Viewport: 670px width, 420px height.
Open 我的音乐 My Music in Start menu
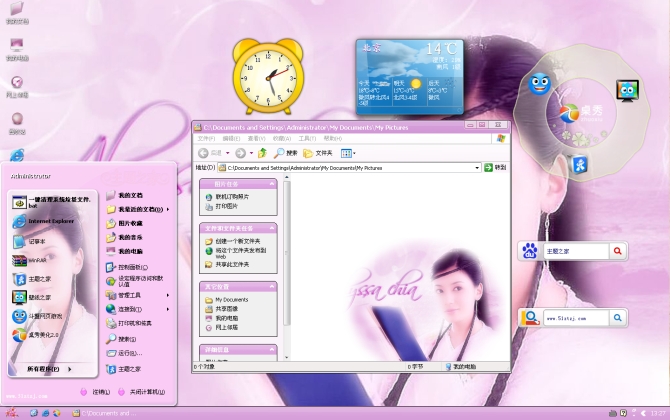[x=124, y=237]
